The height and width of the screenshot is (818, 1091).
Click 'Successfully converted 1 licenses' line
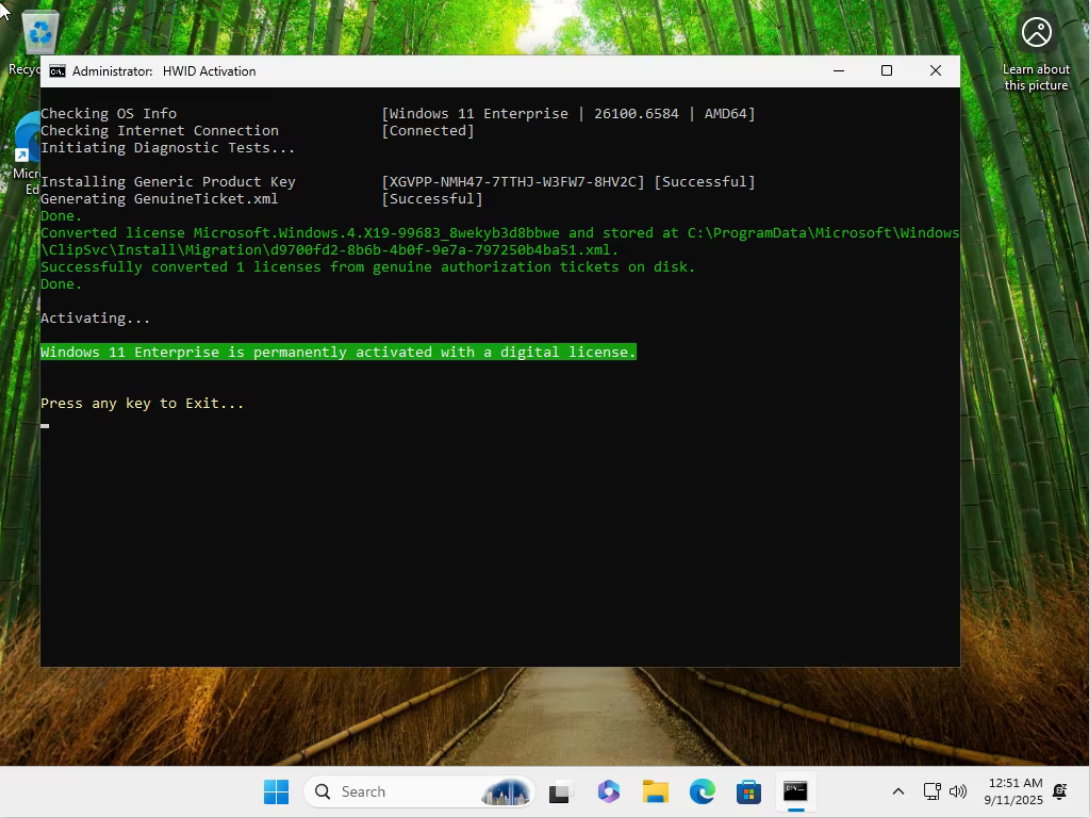point(368,267)
